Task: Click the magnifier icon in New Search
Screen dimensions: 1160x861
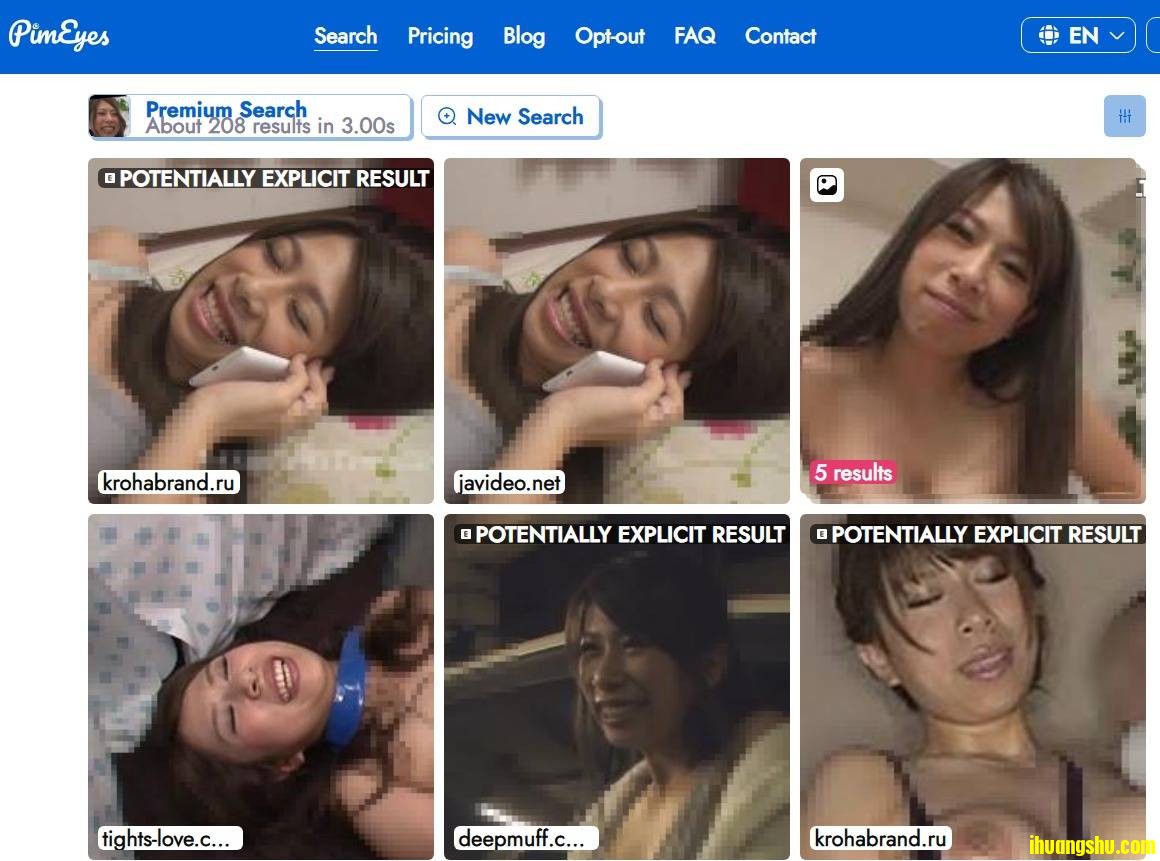Action: pos(447,116)
